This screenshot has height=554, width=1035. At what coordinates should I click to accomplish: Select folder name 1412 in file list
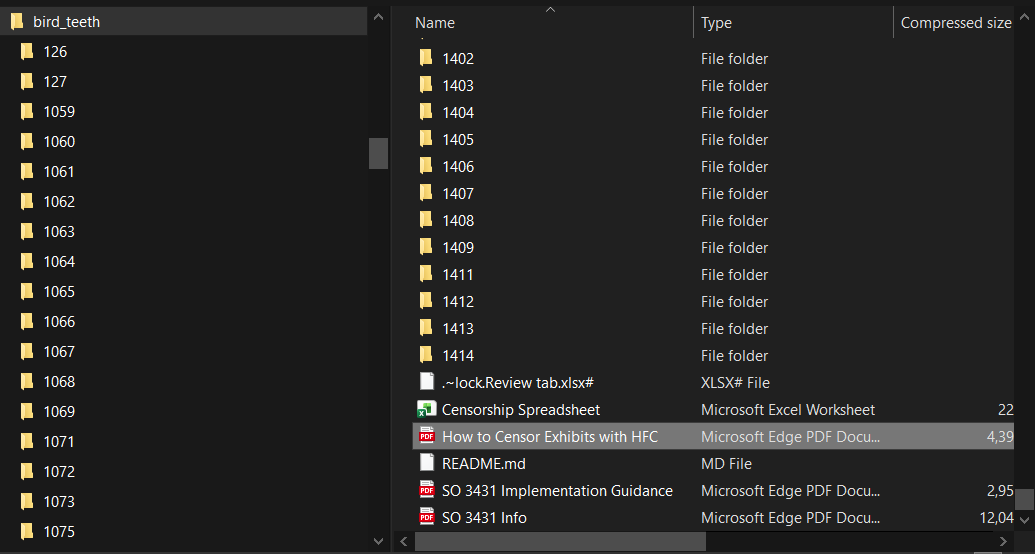point(458,302)
